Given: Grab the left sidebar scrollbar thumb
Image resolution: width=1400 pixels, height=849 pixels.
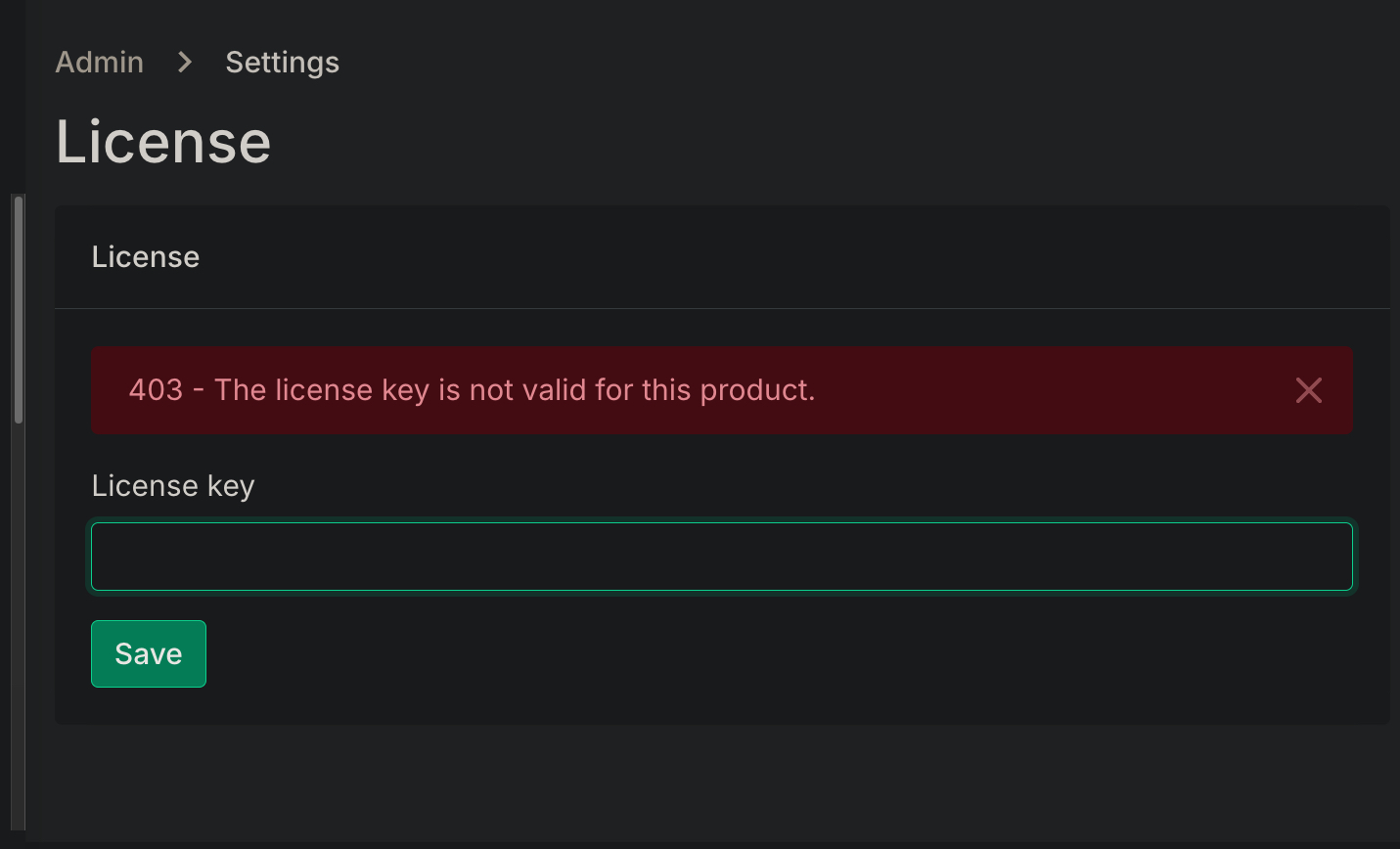Looking at the screenshot, I should tap(19, 309).
